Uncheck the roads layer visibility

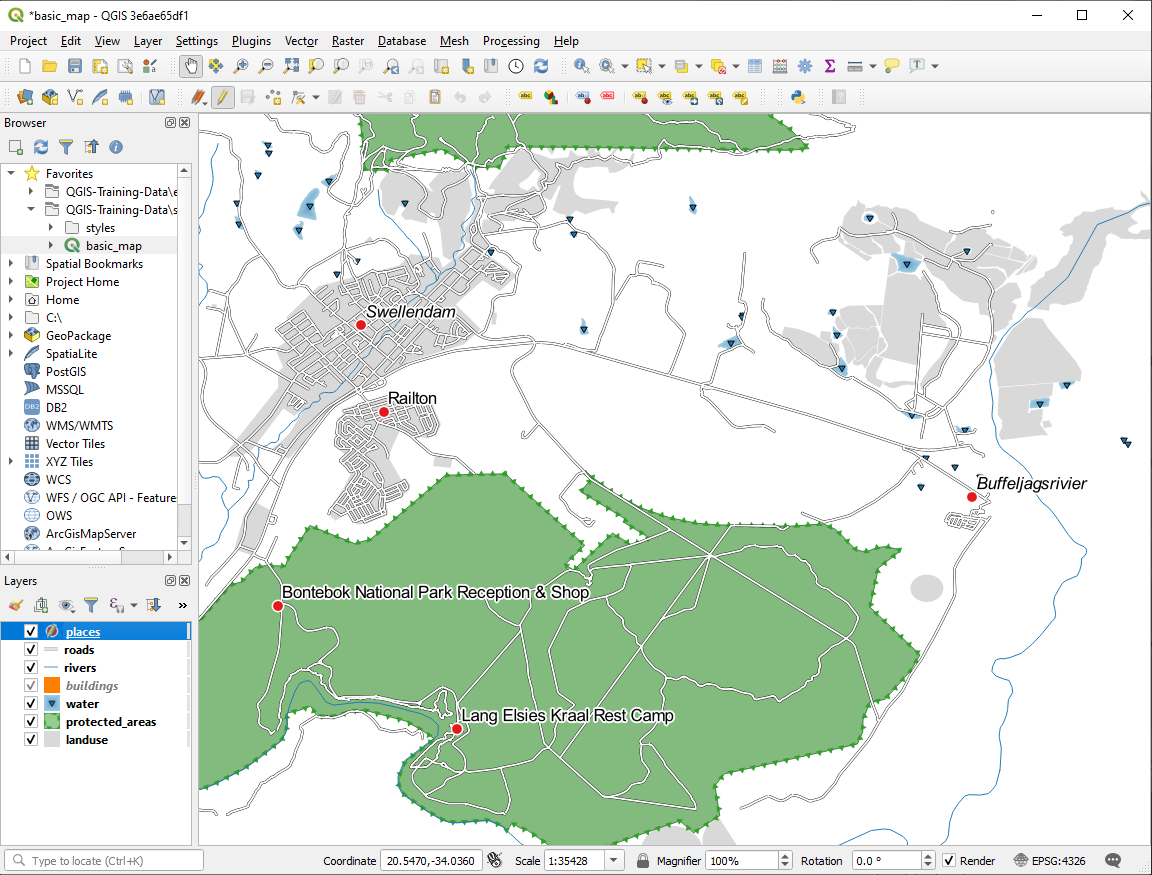point(30,650)
